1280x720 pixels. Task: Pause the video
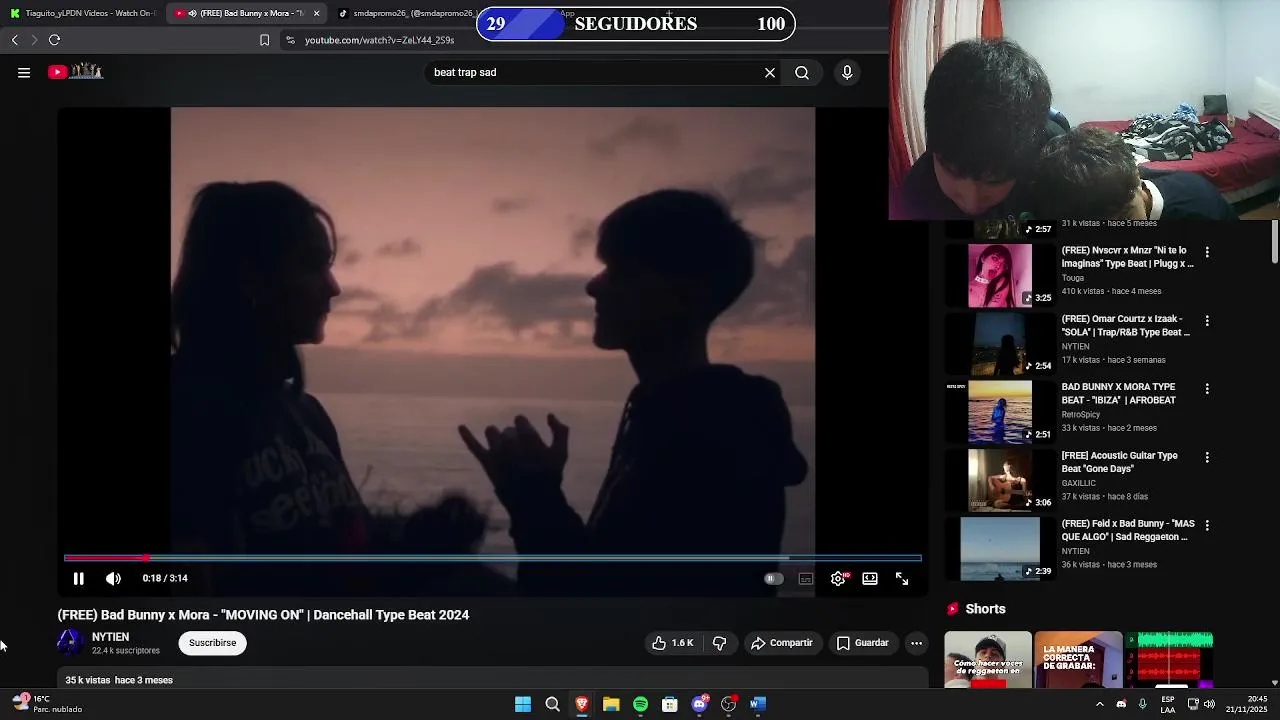tap(78, 578)
